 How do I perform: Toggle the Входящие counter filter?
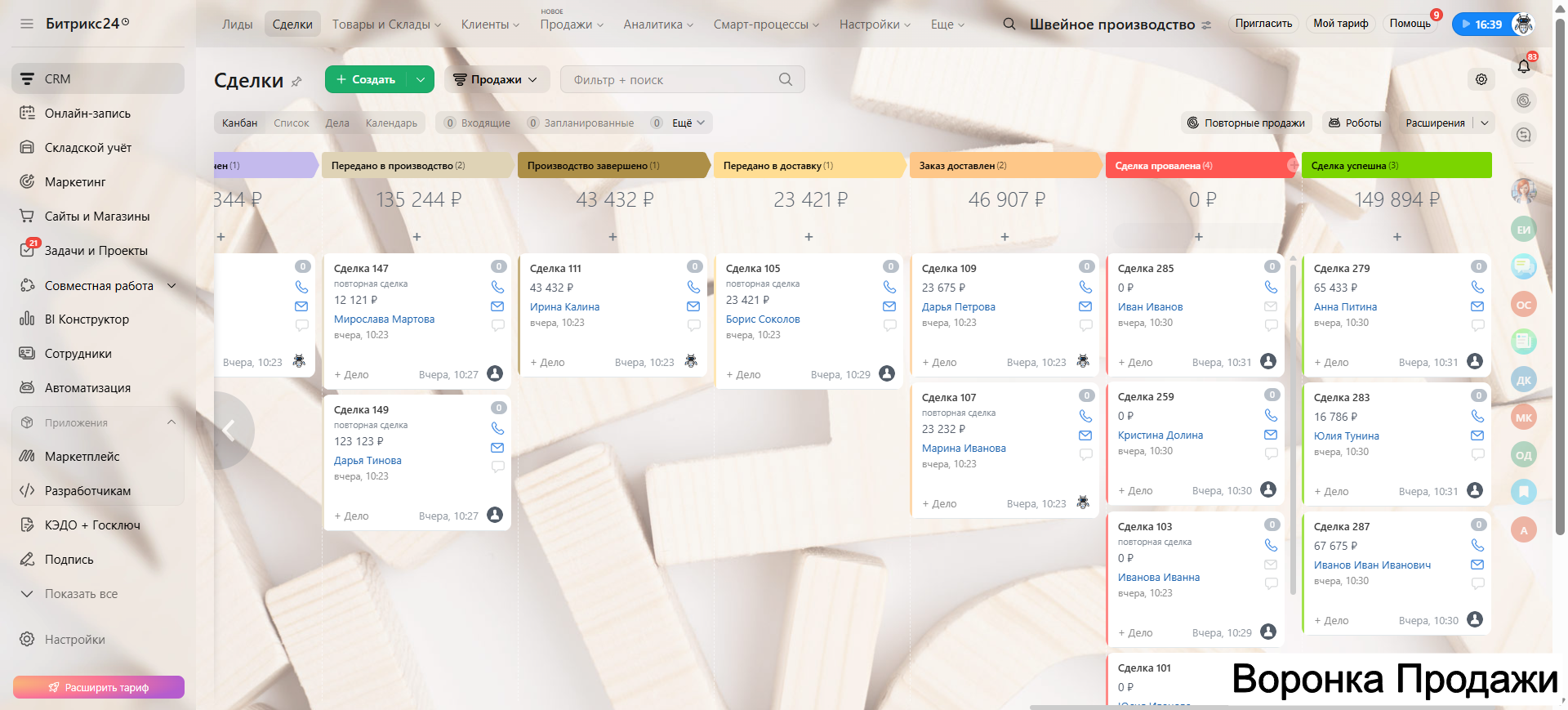pyautogui.click(x=477, y=123)
